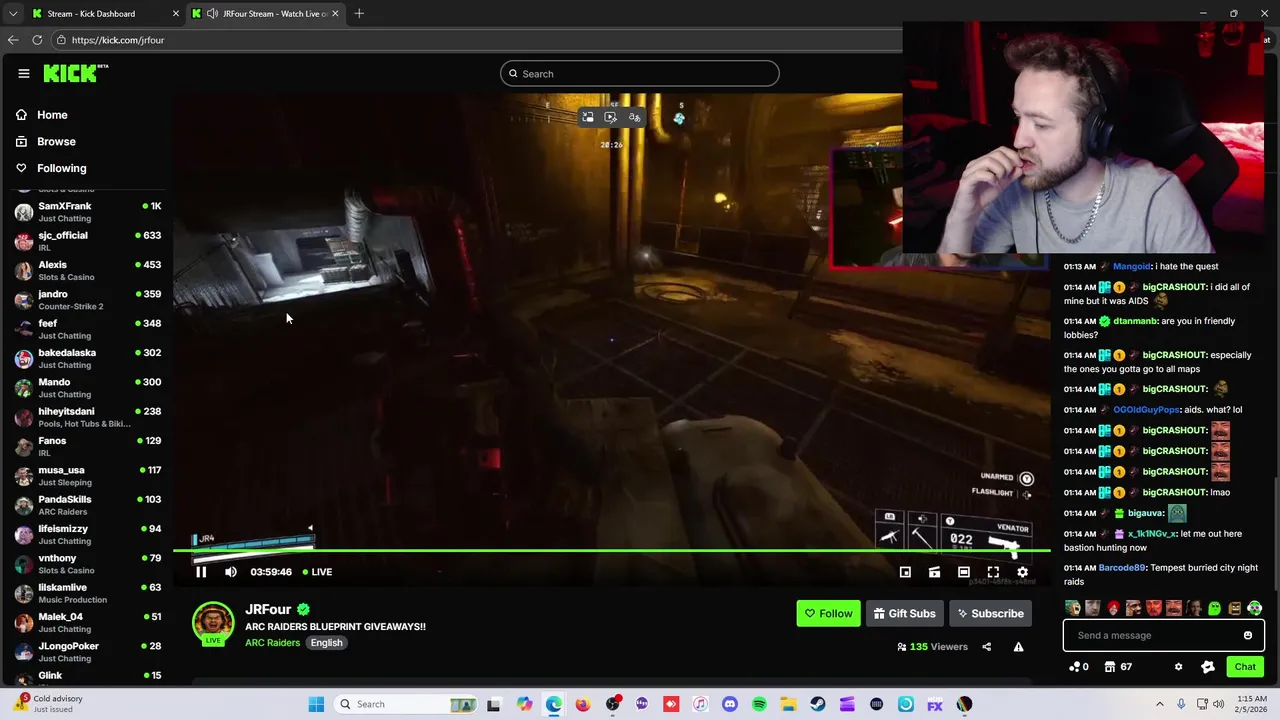The width and height of the screenshot is (1280, 720).
Task: Click Gift Subs button
Action: [x=904, y=613]
